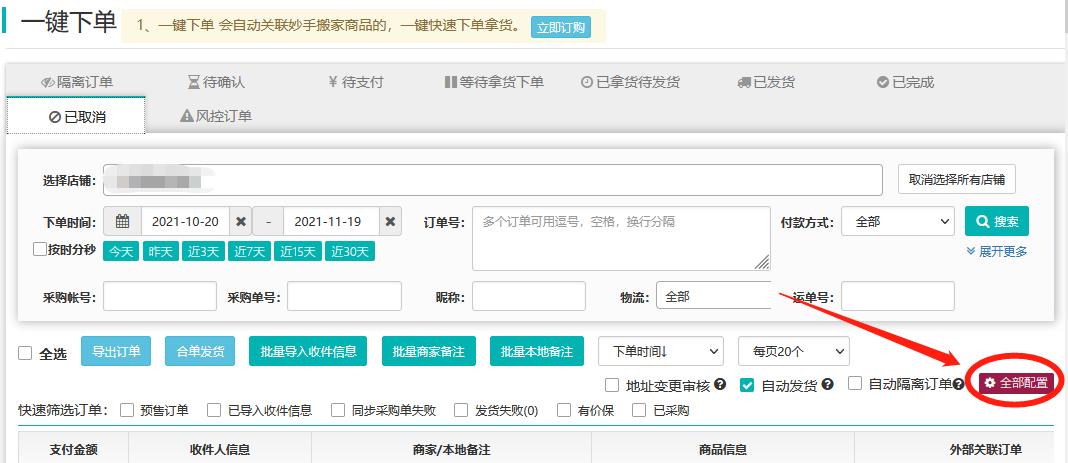Focus the 采购单号 input
Screen dimensions: 1068x463
(x=345, y=296)
